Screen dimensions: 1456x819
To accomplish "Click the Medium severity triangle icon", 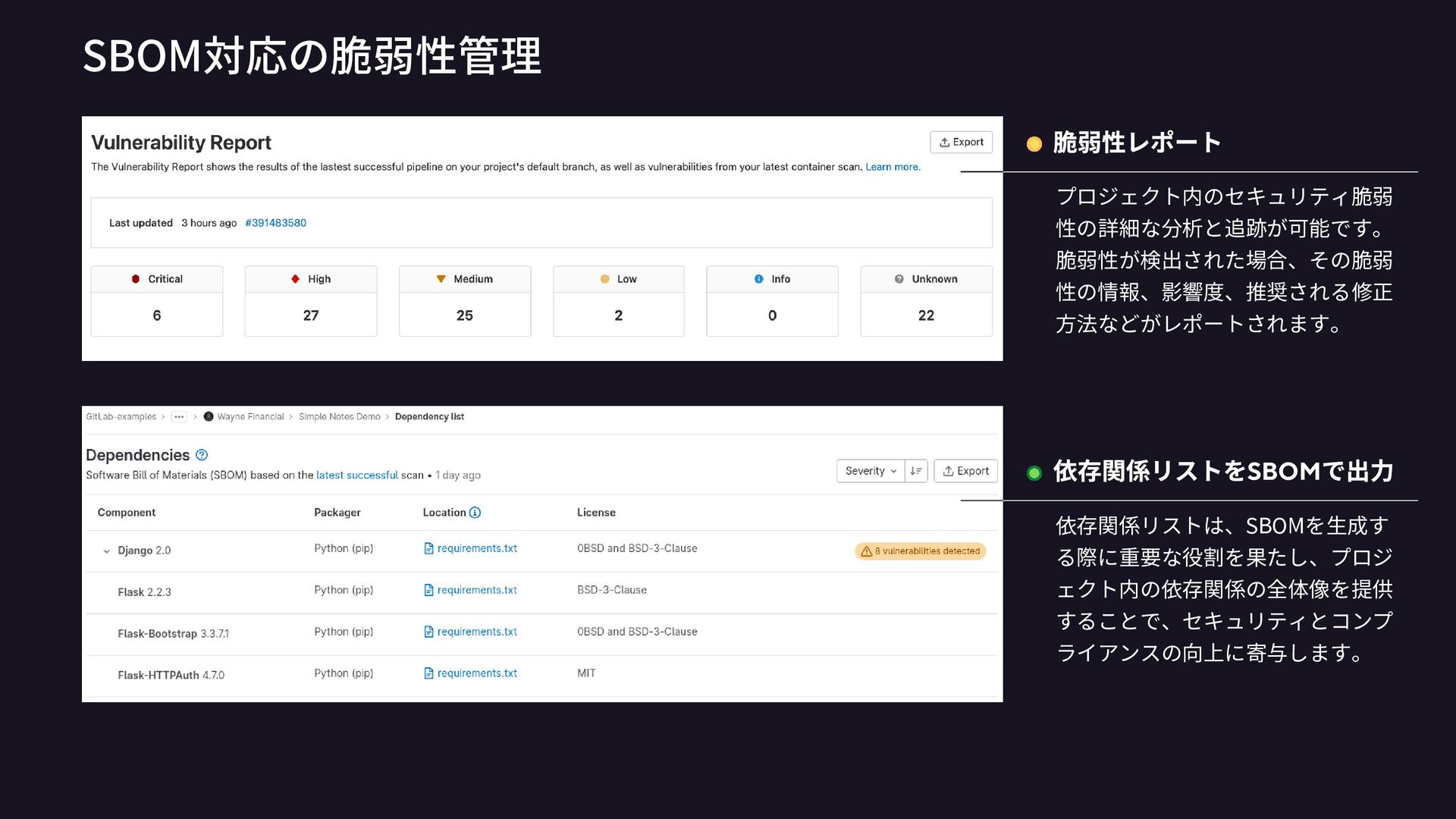I will (x=441, y=279).
